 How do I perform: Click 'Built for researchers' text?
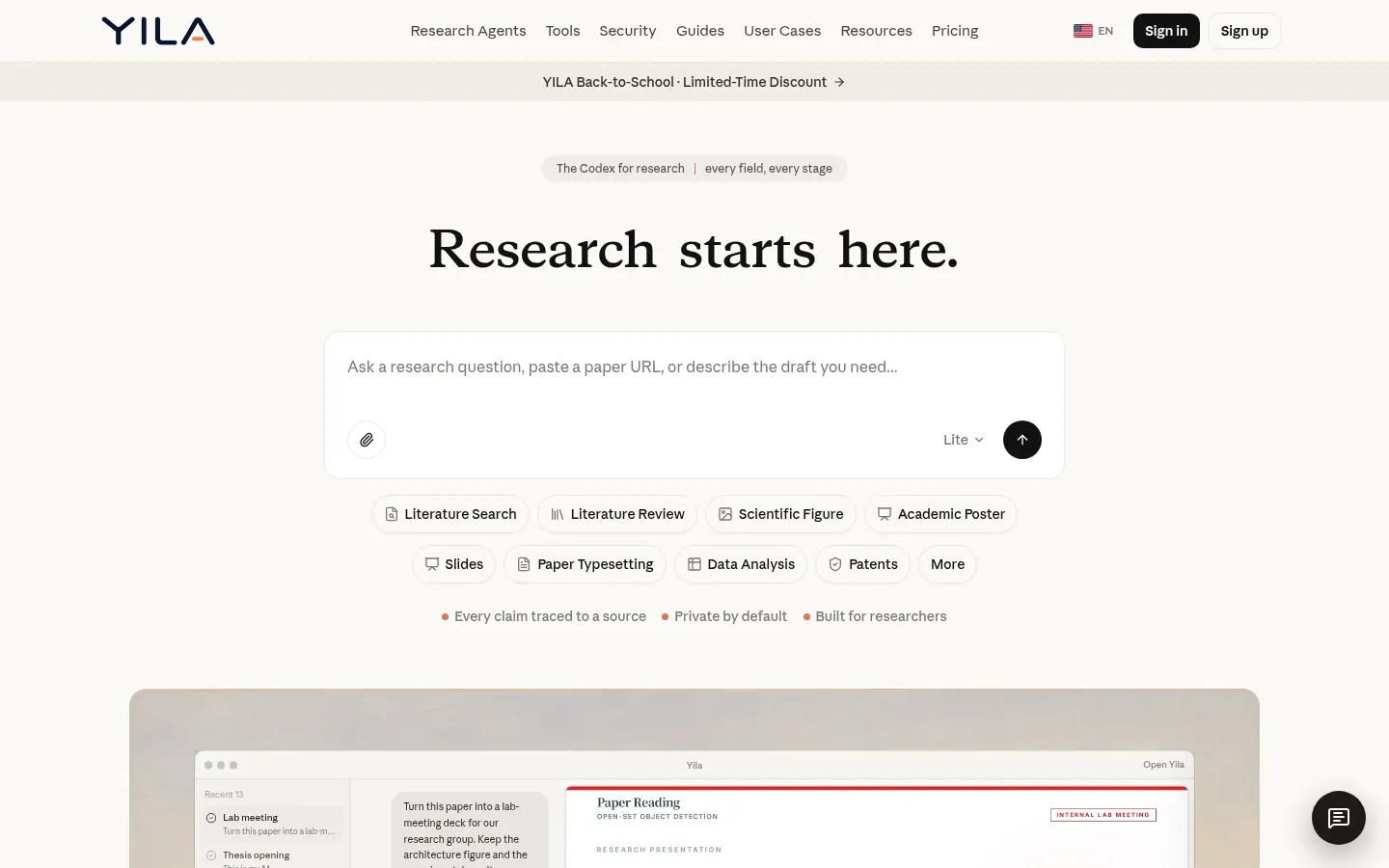[x=881, y=616]
